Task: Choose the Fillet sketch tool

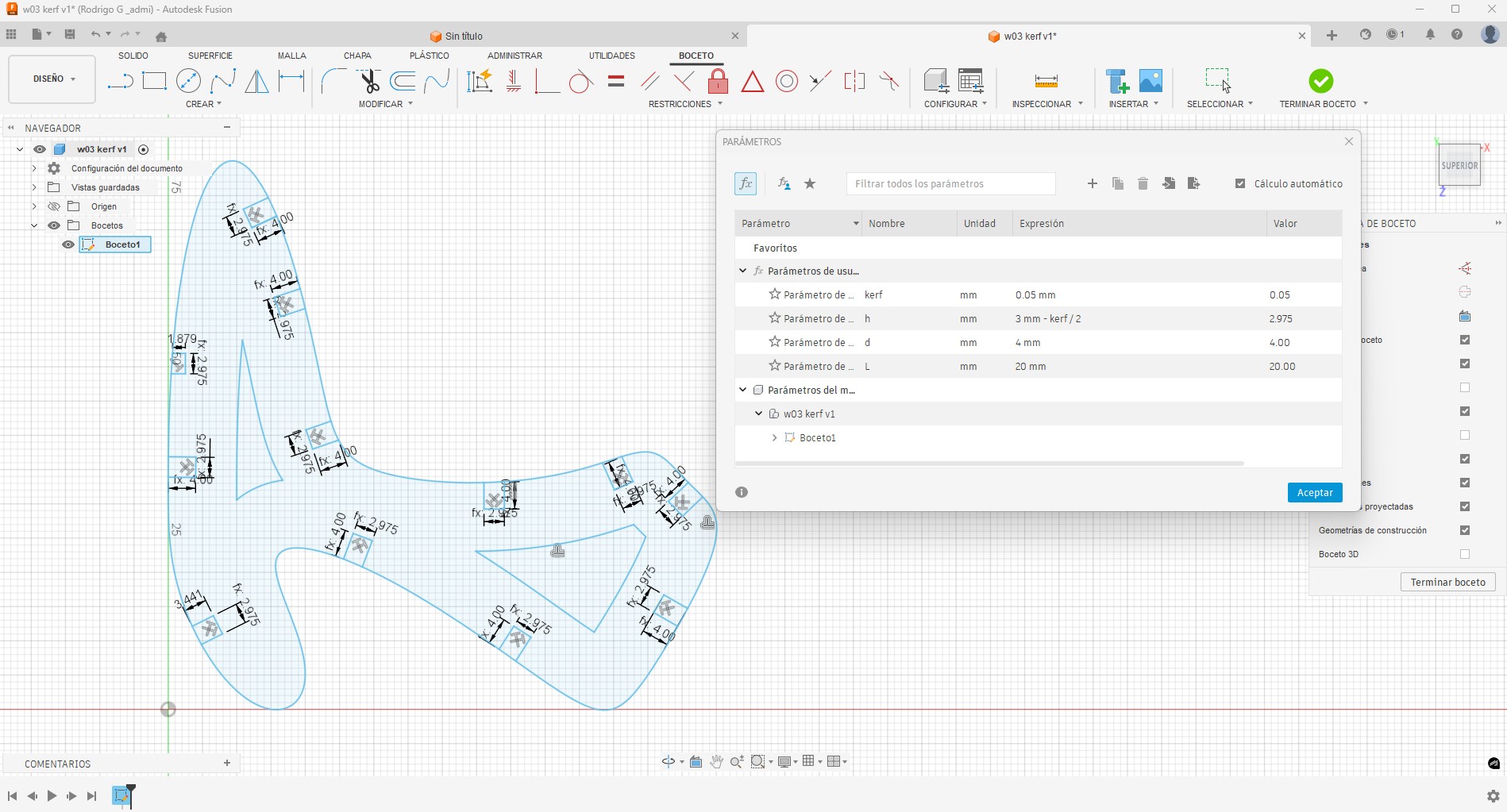Action: click(333, 81)
